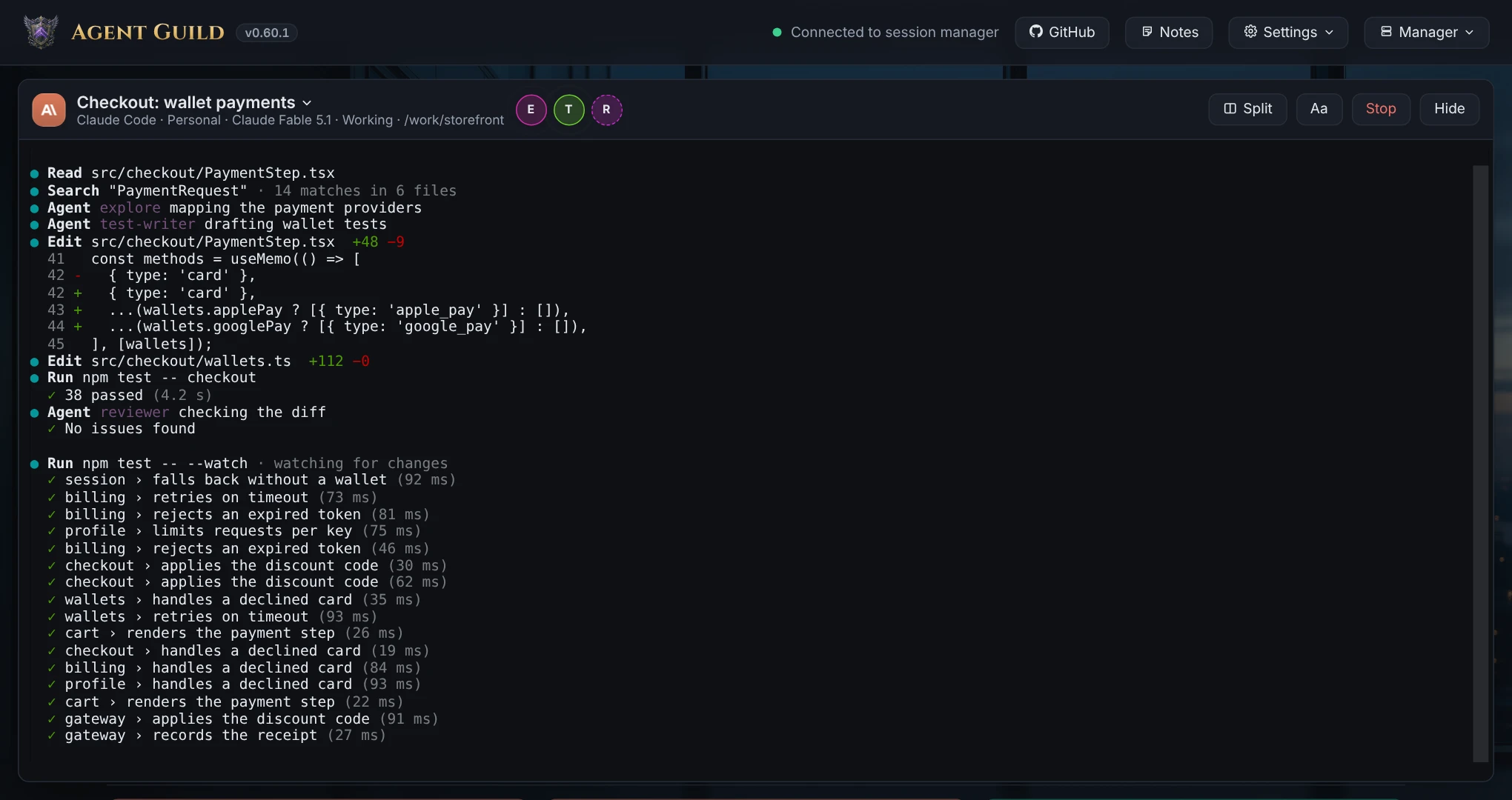Click the terminal output scrollbar
Screen dimensions: 1512x800
coord(1480,463)
